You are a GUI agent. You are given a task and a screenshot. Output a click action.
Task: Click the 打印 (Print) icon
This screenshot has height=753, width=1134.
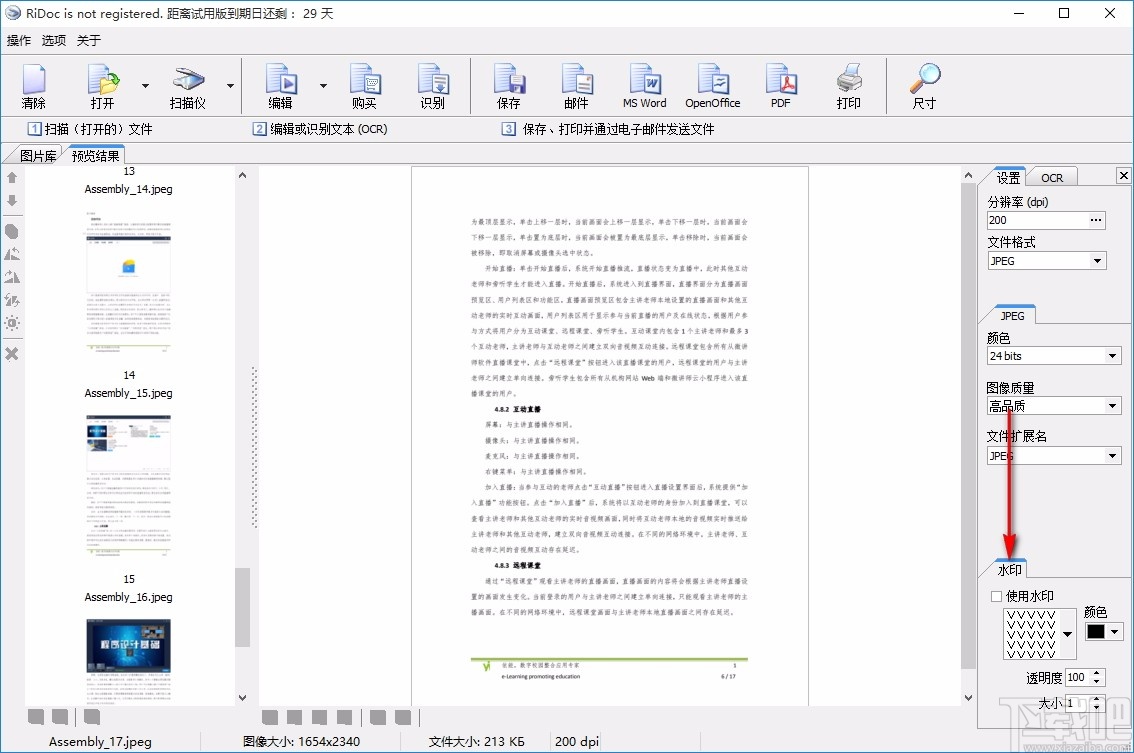point(848,86)
